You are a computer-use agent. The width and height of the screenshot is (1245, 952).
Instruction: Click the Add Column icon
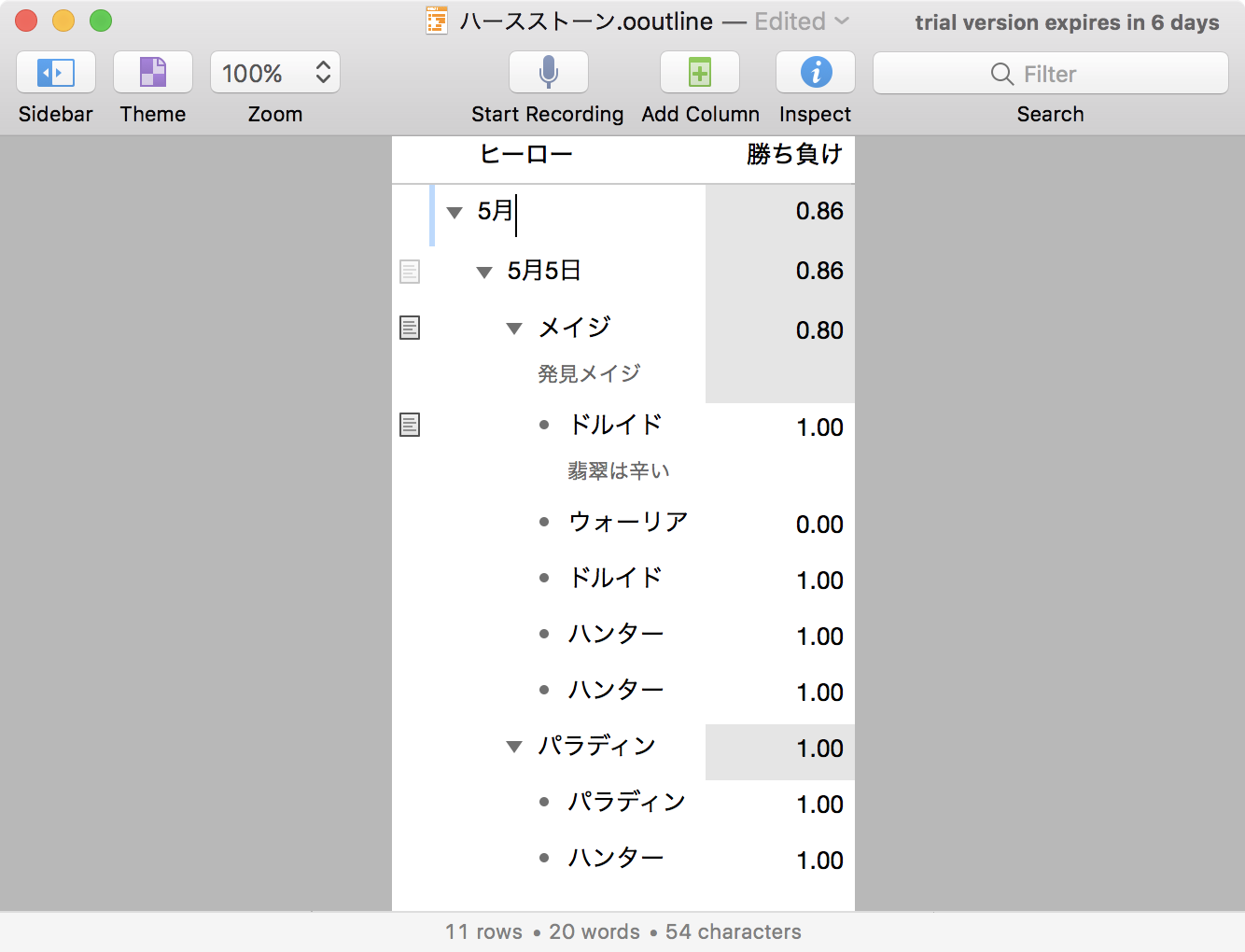pyautogui.click(x=700, y=73)
